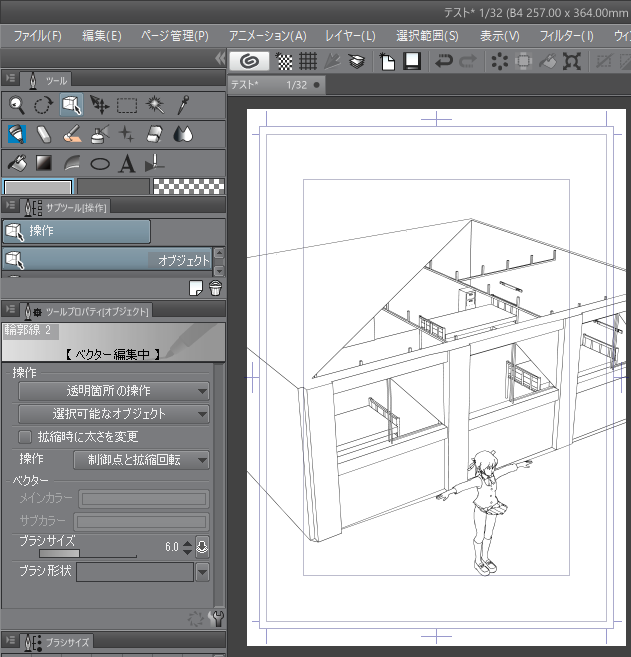Select the Text tool
Image resolution: width=631 pixels, height=657 pixels.
click(127, 163)
